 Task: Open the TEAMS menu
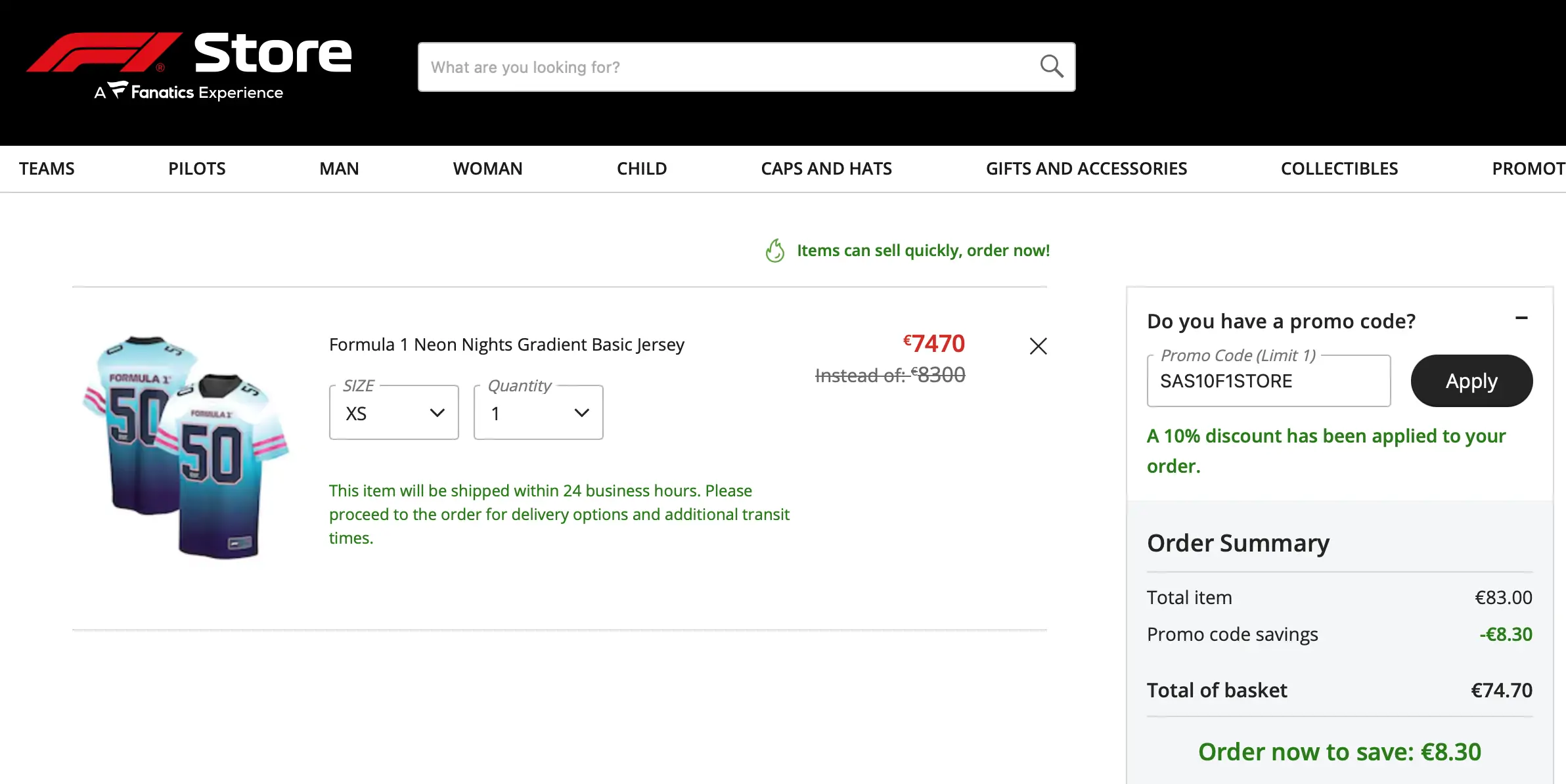tap(47, 169)
